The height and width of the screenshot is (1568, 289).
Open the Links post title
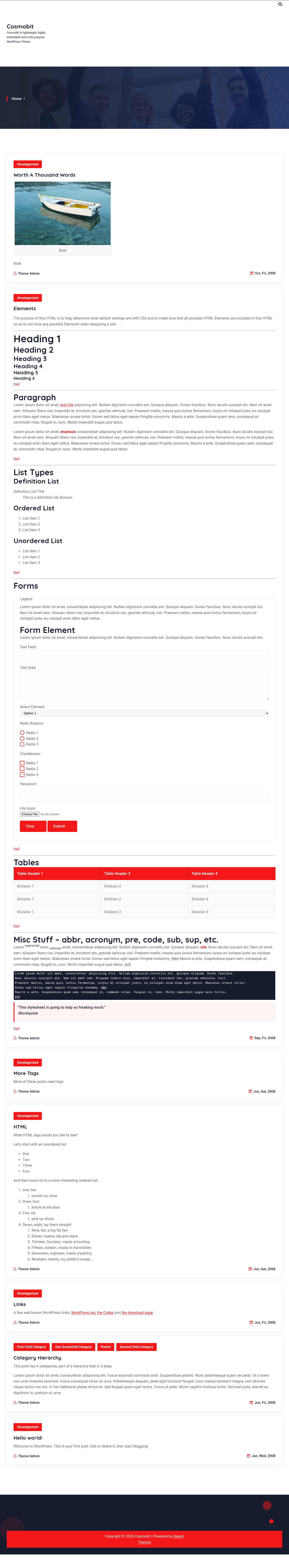click(x=19, y=1304)
